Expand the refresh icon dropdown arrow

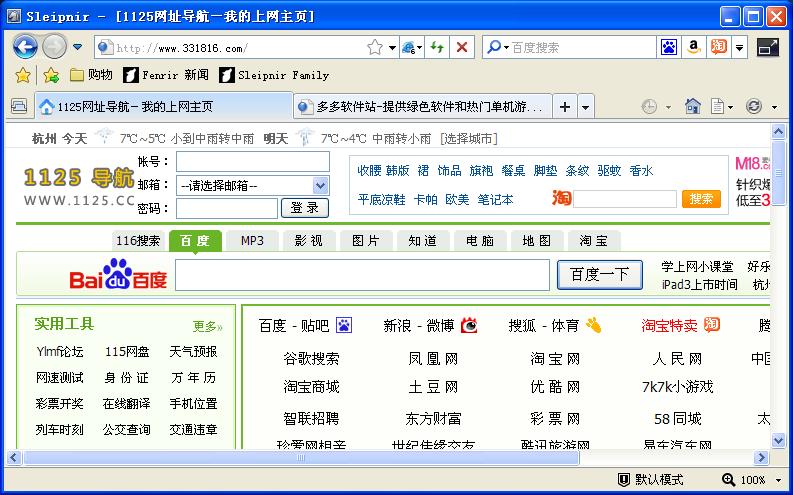[774, 107]
